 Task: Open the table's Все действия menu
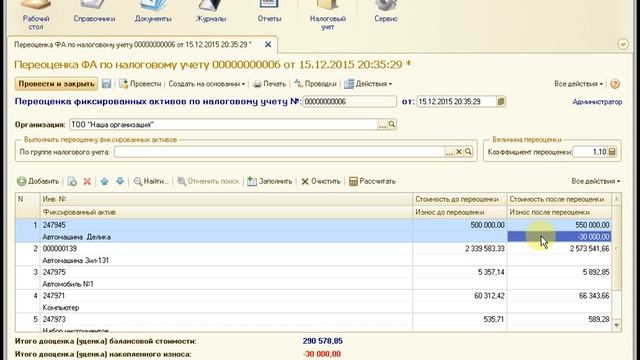(x=596, y=181)
